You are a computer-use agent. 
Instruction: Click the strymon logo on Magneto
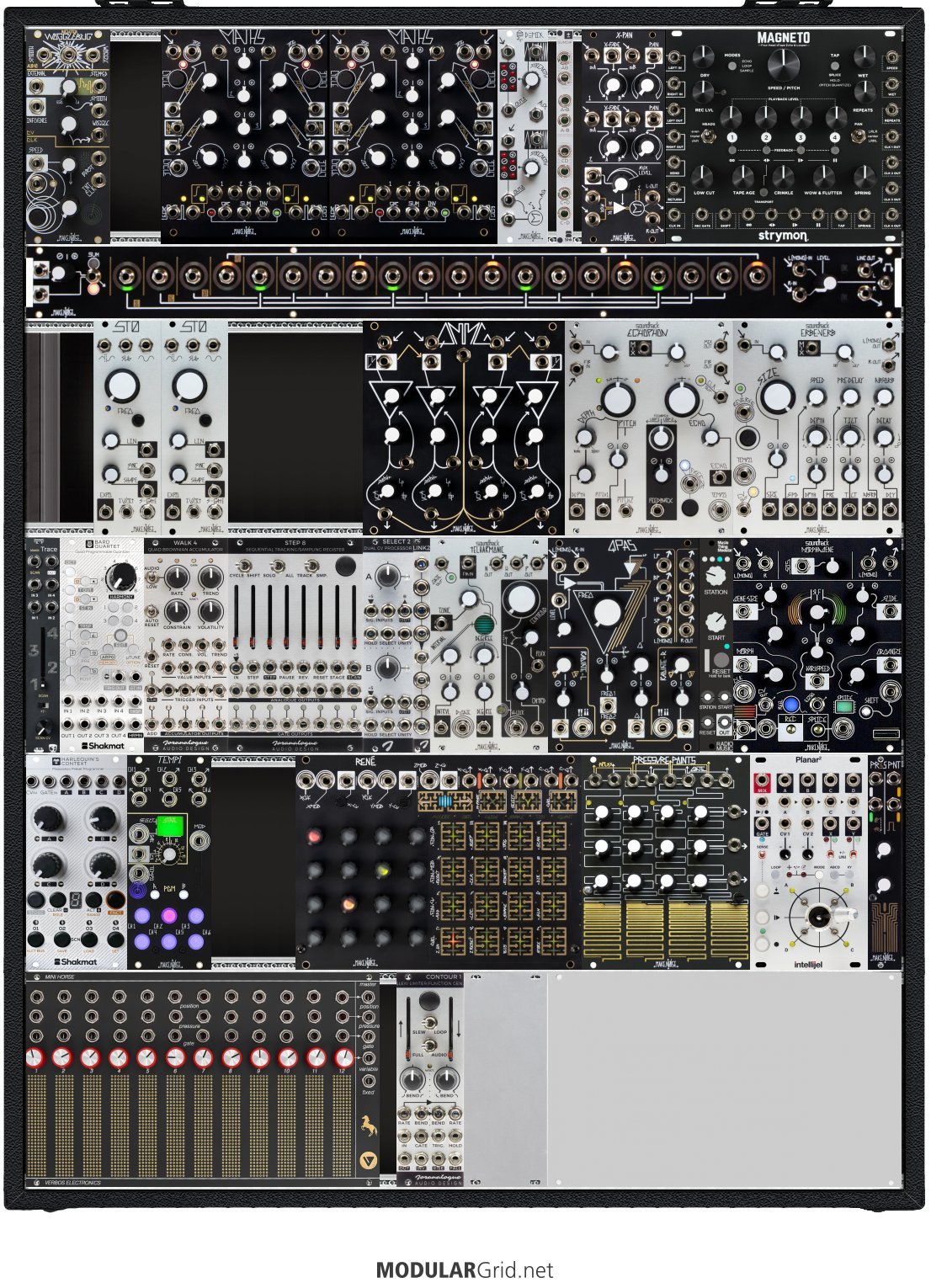[x=783, y=236]
